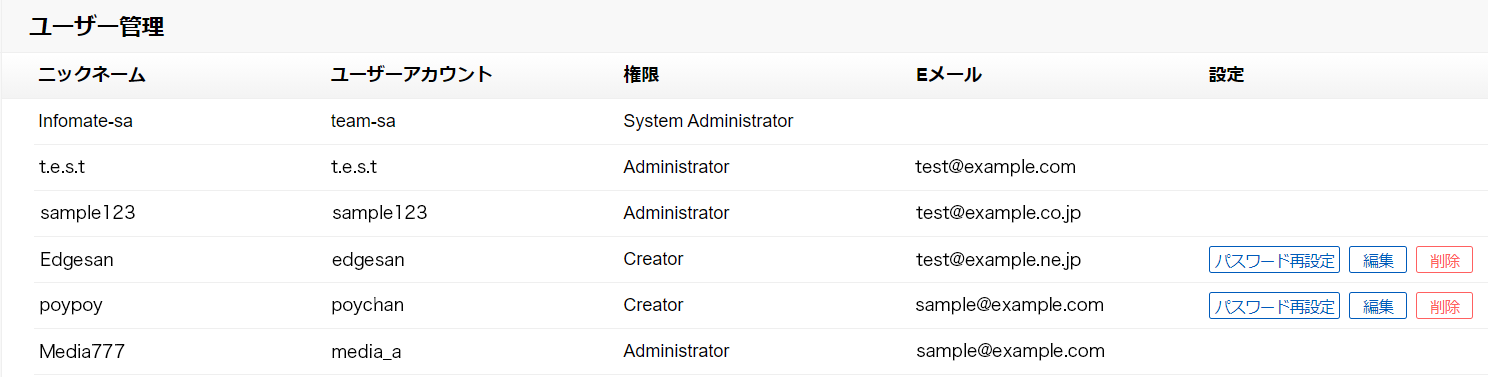The width and height of the screenshot is (1488, 377).
Task: Select the ニックネーム column header
Action: (92, 75)
